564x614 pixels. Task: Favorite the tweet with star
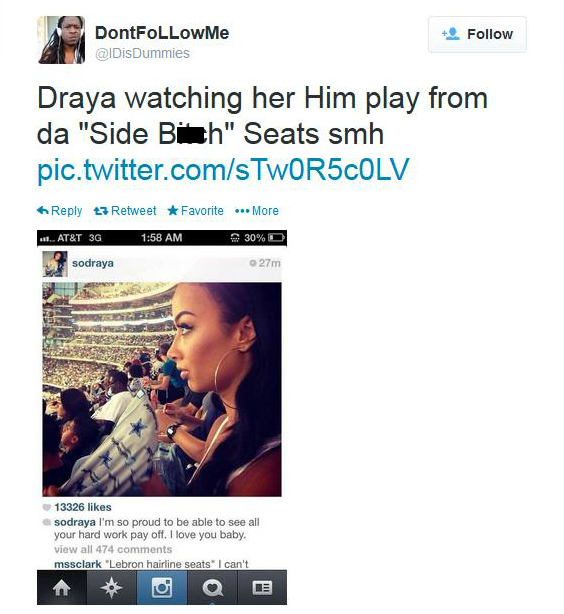click(x=195, y=211)
